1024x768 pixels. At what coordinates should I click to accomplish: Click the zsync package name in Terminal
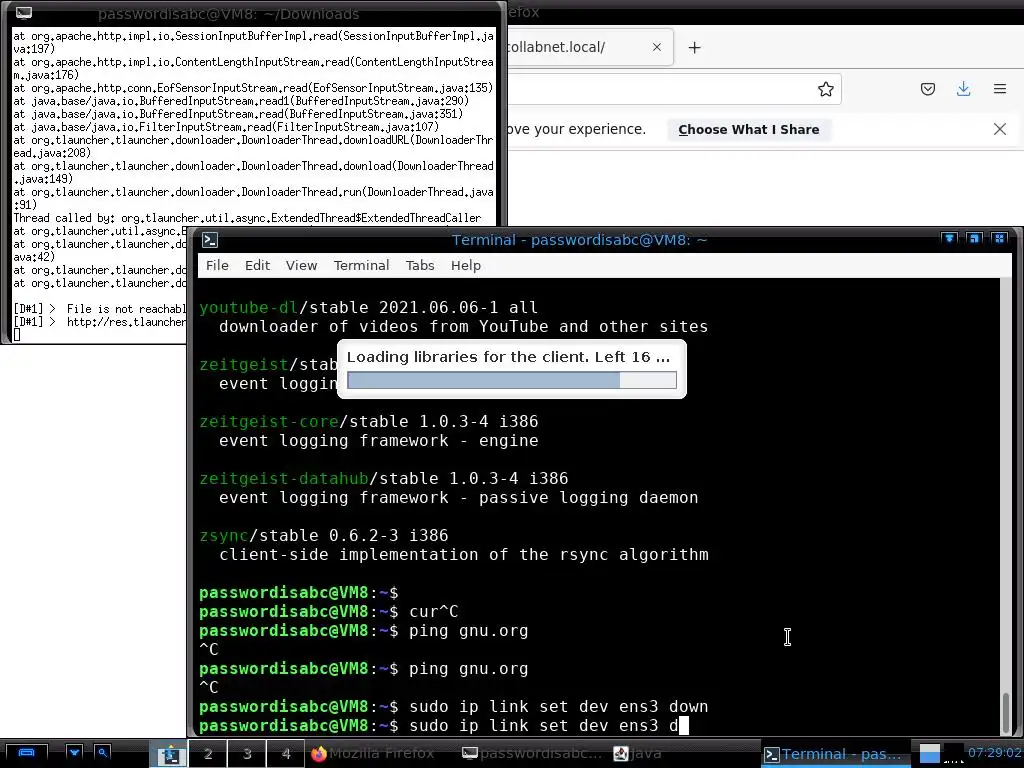point(223,536)
